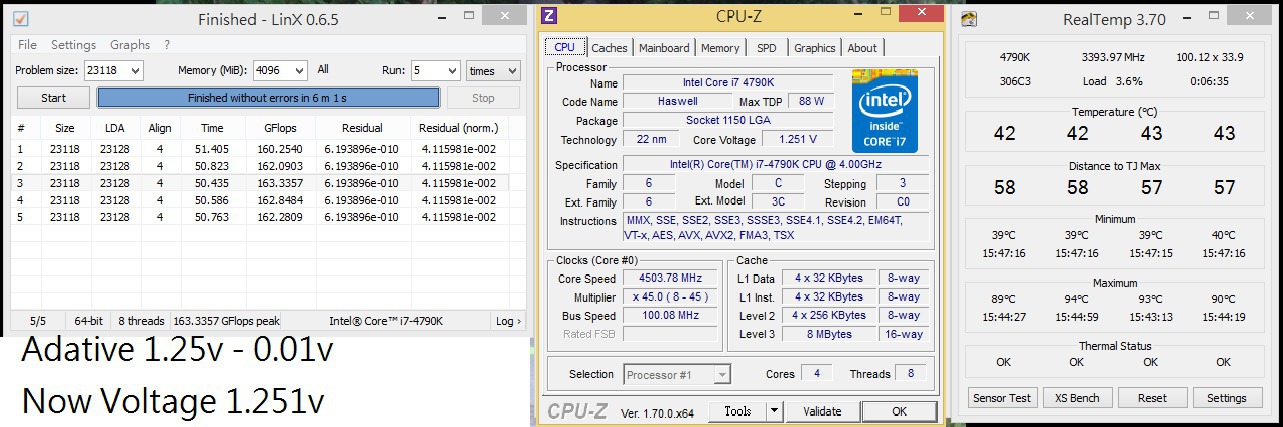Expand the Run count dropdown
Viewport: 1283px width, 427px height.
[x=451, y=70]
